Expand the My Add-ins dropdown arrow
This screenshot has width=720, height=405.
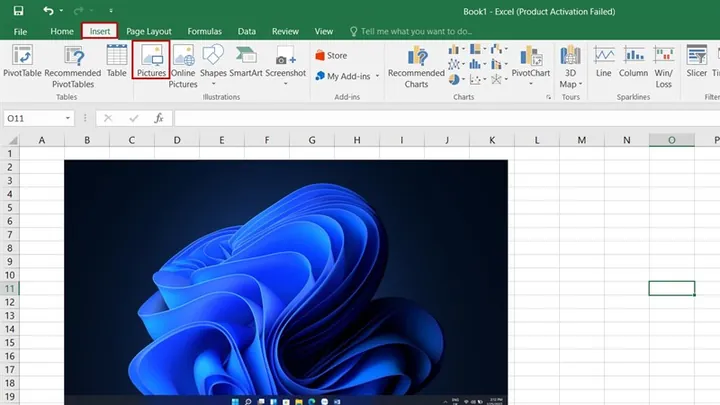point(377,76)
